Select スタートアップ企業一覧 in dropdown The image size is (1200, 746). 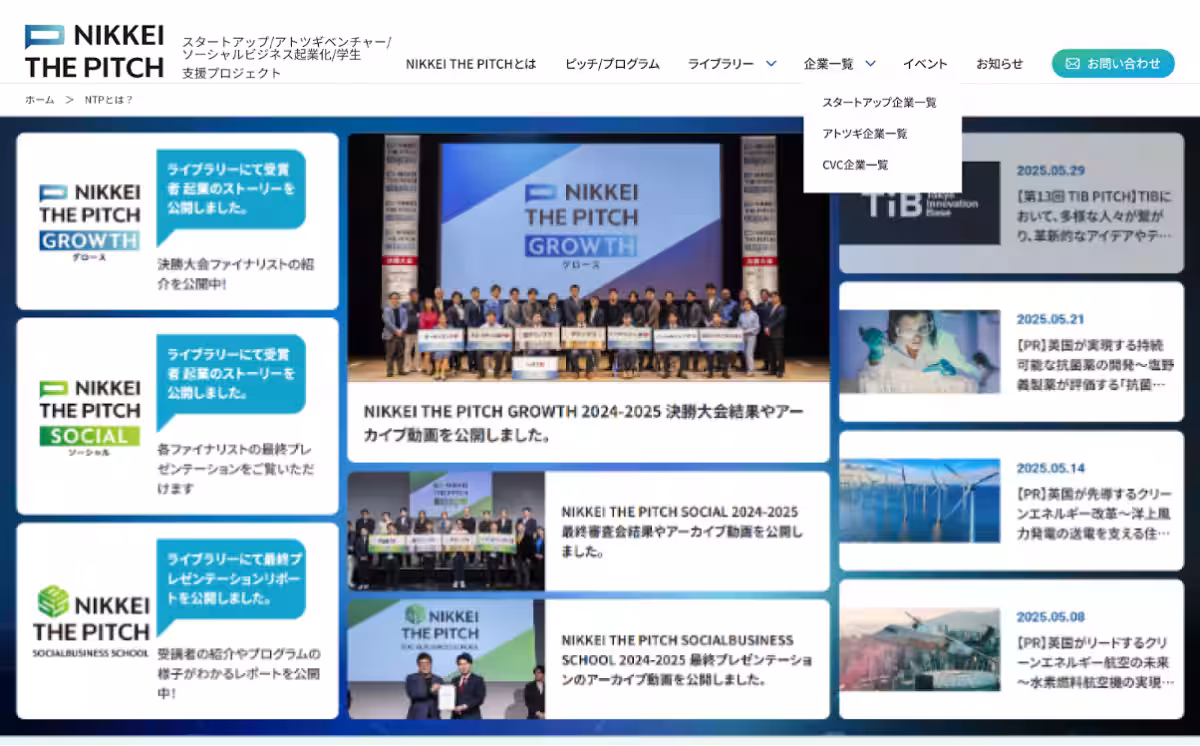(x=880, y=102)
